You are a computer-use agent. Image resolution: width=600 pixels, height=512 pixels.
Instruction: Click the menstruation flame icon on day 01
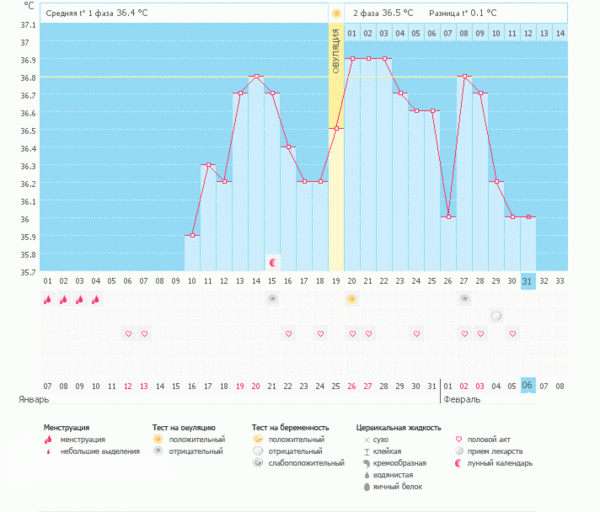pos(47,299)
